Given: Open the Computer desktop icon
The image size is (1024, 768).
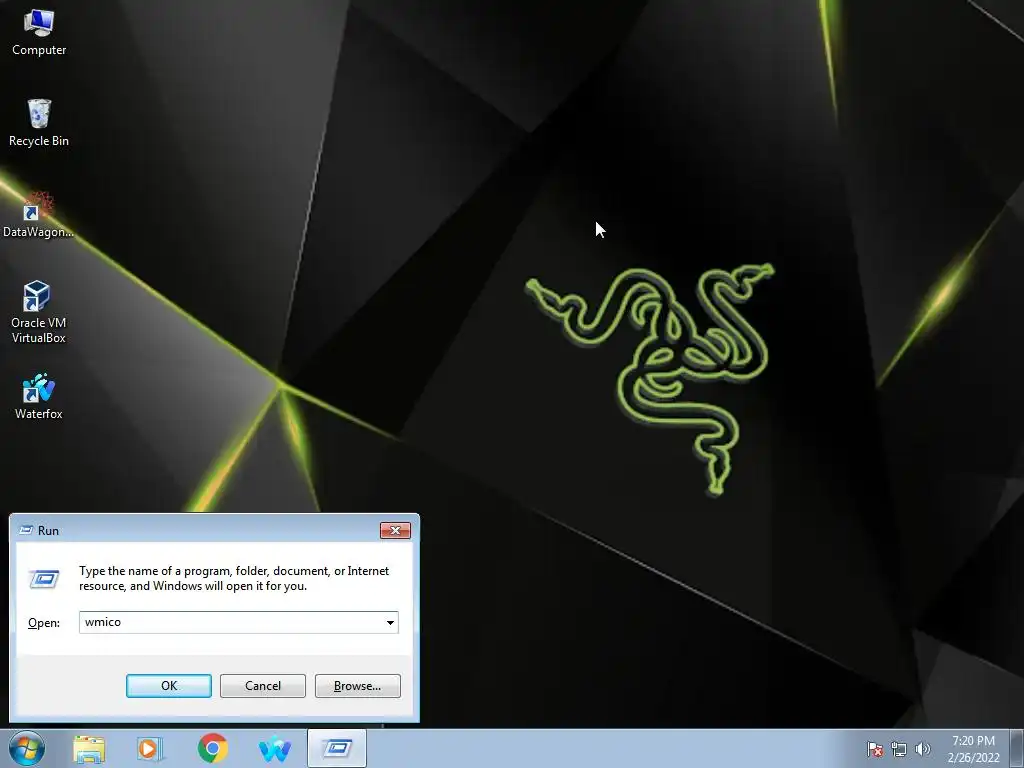Looking at the screenshot, I should [x=39, y=33].
